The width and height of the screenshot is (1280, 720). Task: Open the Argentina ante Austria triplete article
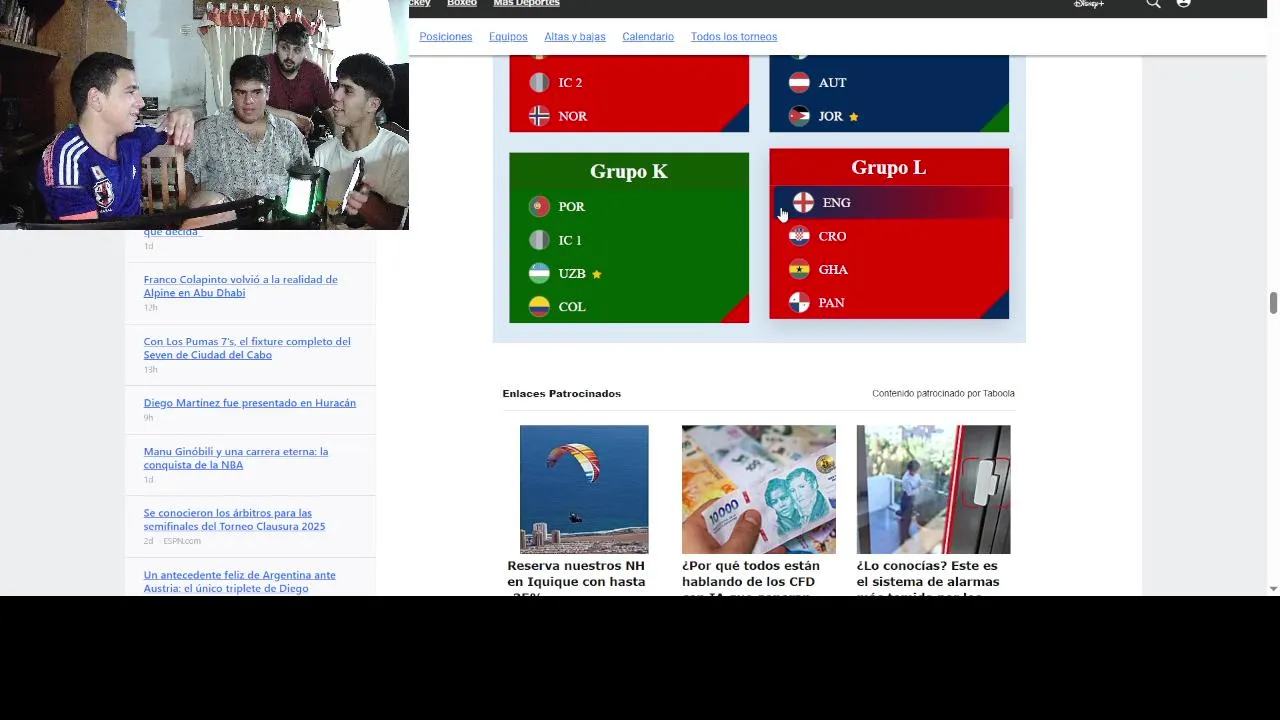[240, 581]
